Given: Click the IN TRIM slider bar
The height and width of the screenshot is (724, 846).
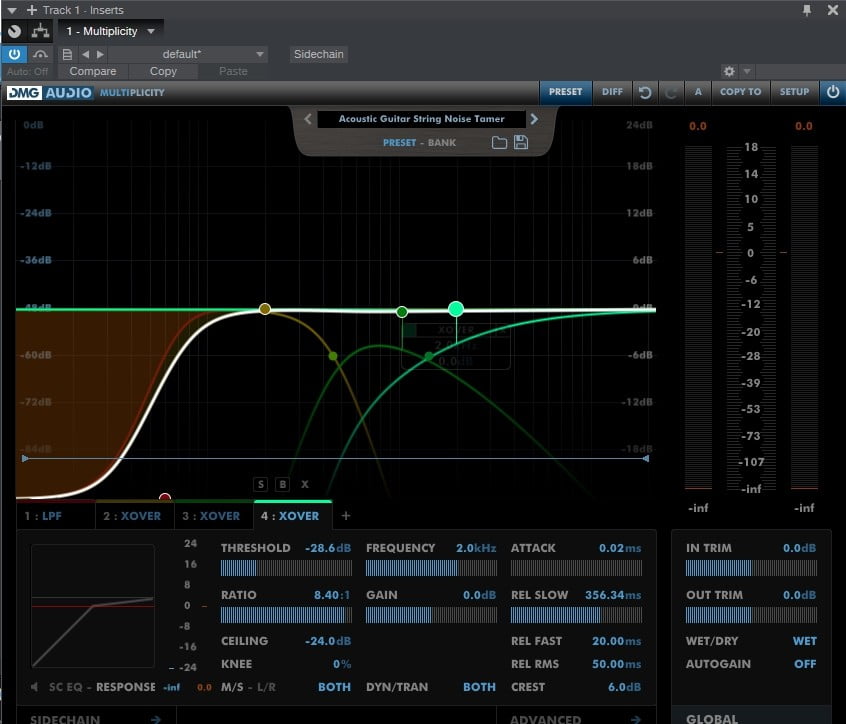Looking at the screenshot, I should coord(751,568).
